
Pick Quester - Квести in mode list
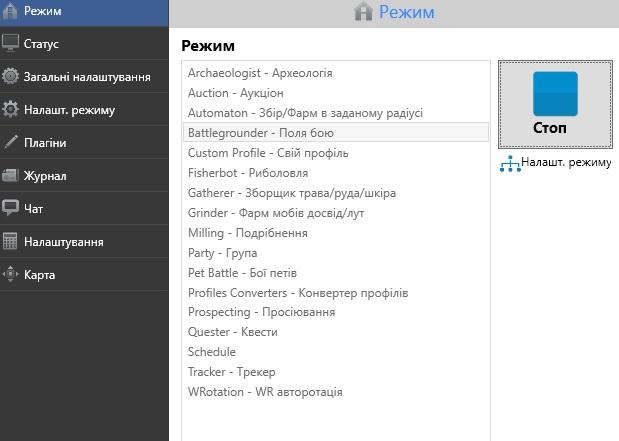(x=232, y=332)
